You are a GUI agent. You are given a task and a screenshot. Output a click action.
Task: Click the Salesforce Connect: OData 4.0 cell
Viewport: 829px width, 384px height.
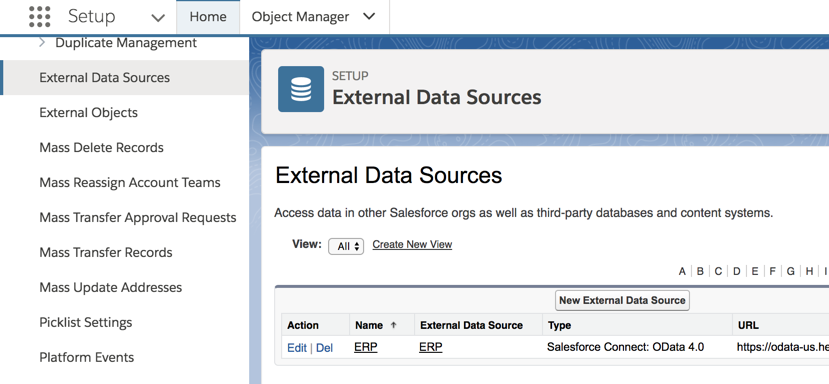coord(625,347)
